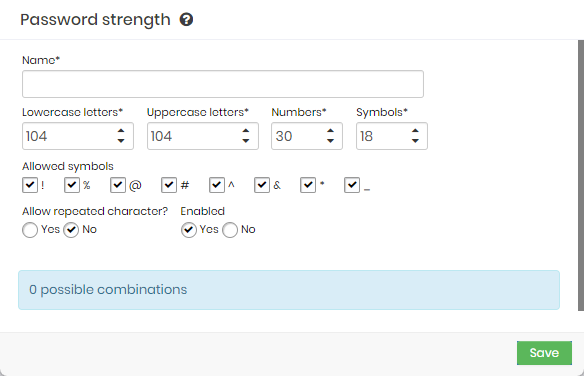Raise the Numbers spinner value
This screenshot has height=376, width=584.
(x=330, y=131)
